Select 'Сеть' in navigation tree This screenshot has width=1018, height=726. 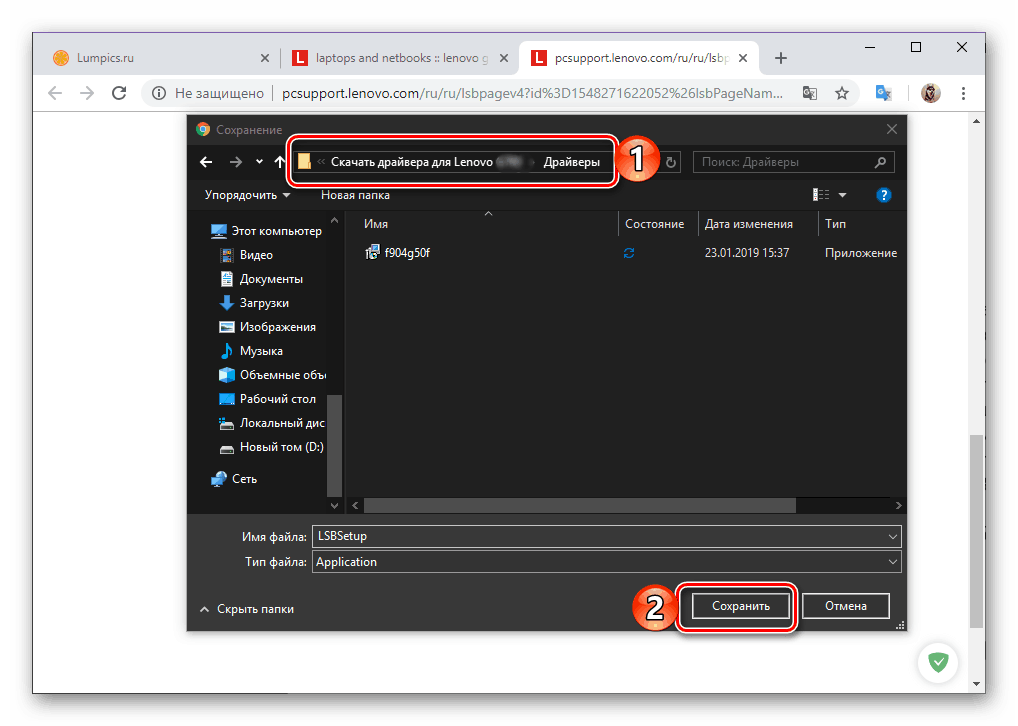[234, 479]
